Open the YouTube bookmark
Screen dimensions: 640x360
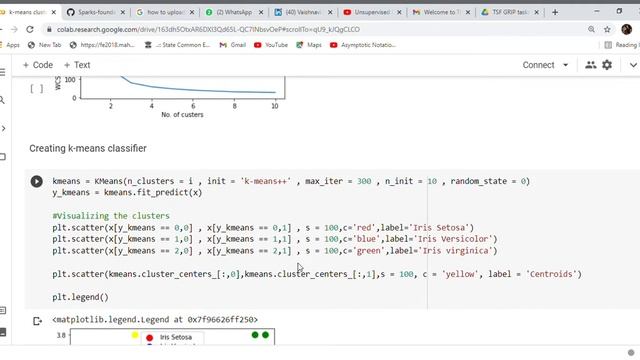coord(271,45)
